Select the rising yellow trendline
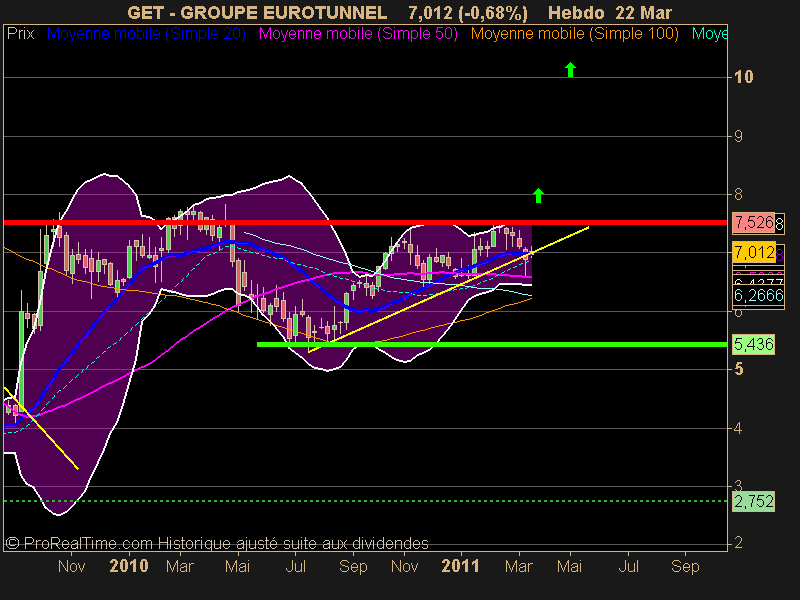Image resolution: width=800 pixels, height=600 pixels. tap(448, 289)
